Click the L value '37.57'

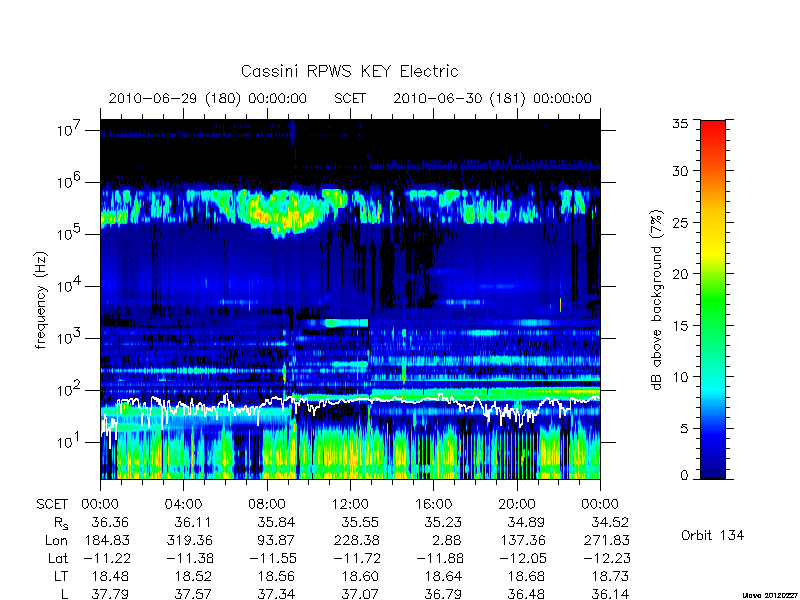coord(192,594)
